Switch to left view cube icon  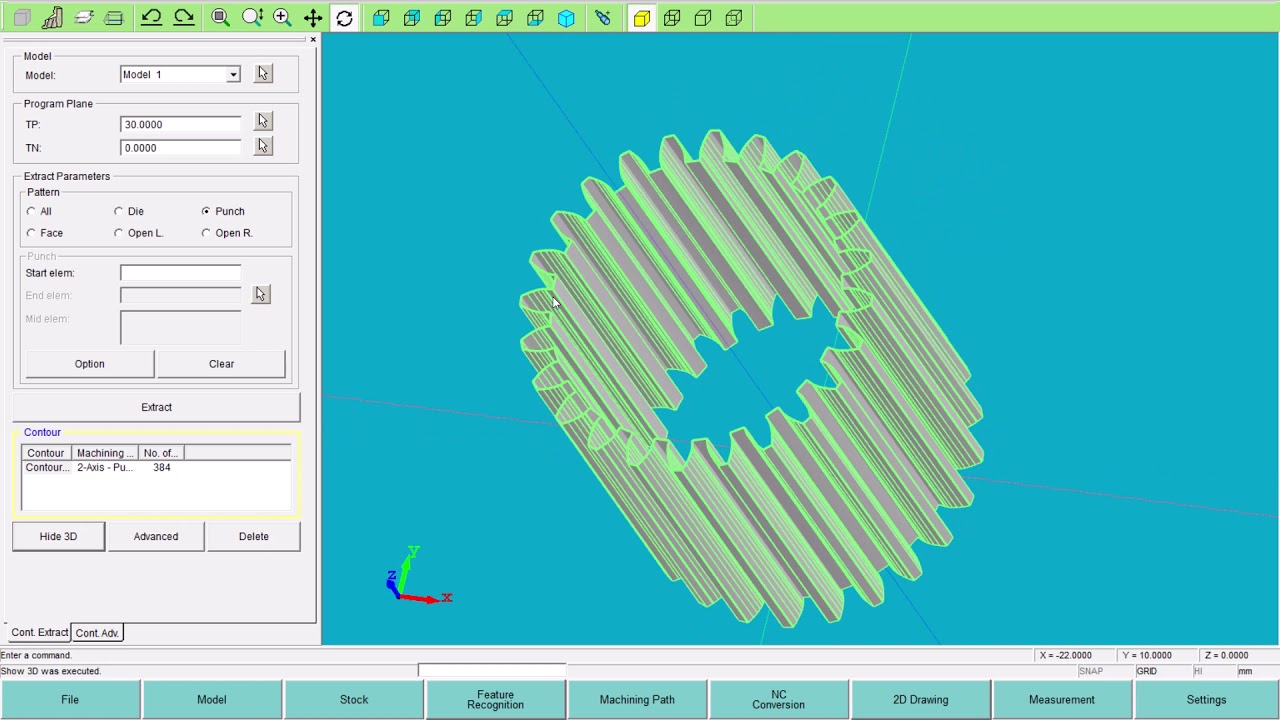click(443, 17)
